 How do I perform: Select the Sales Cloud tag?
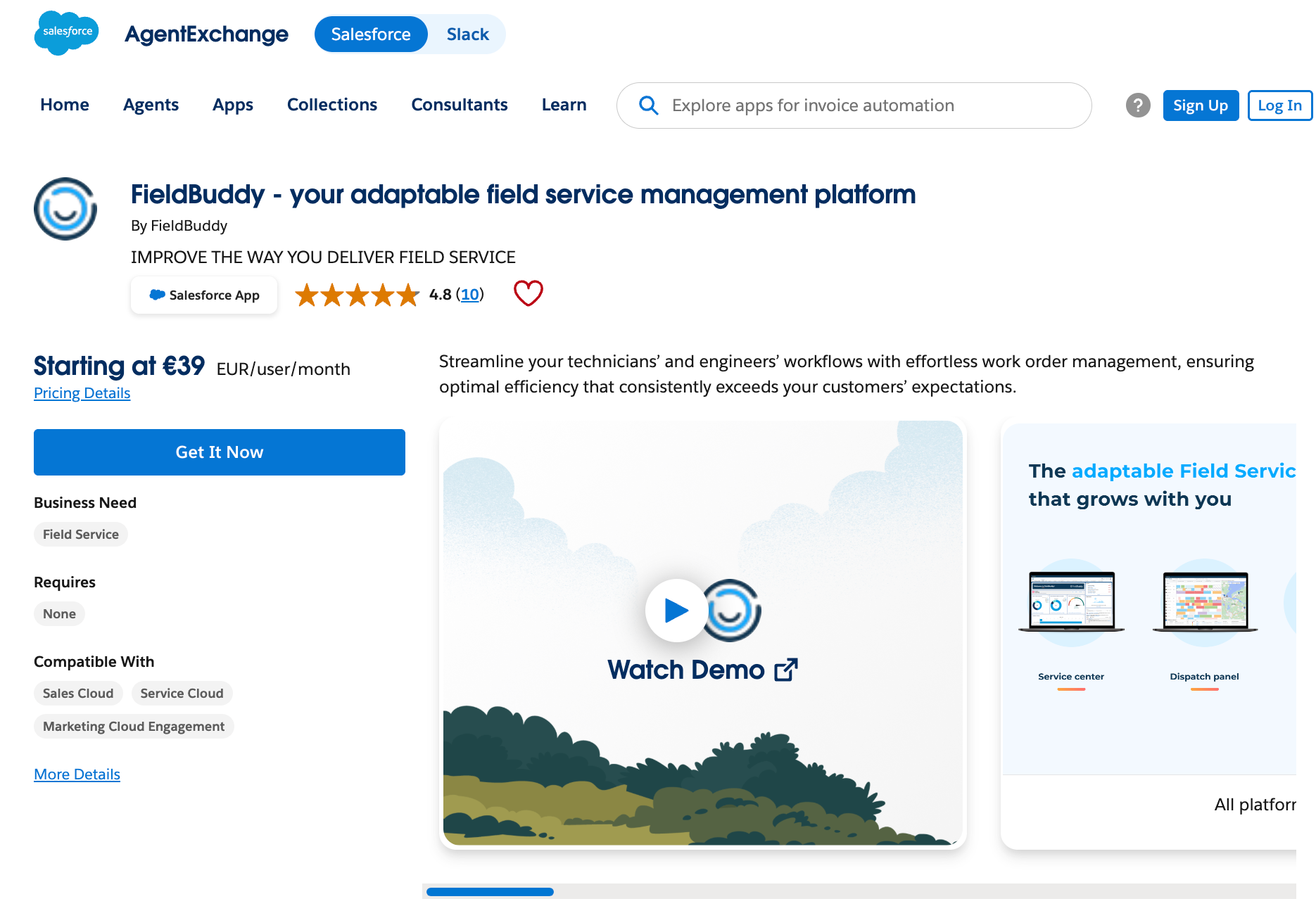point(78,694)
